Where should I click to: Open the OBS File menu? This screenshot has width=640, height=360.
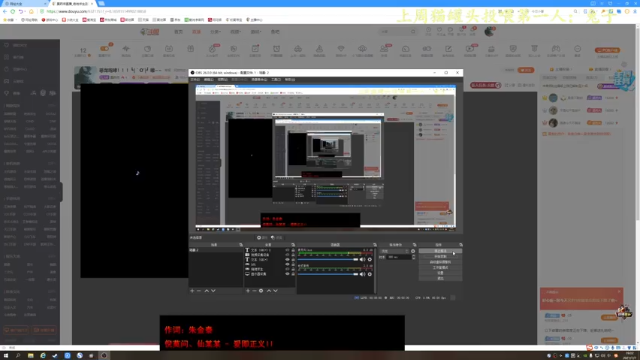[x=195, y=80]
